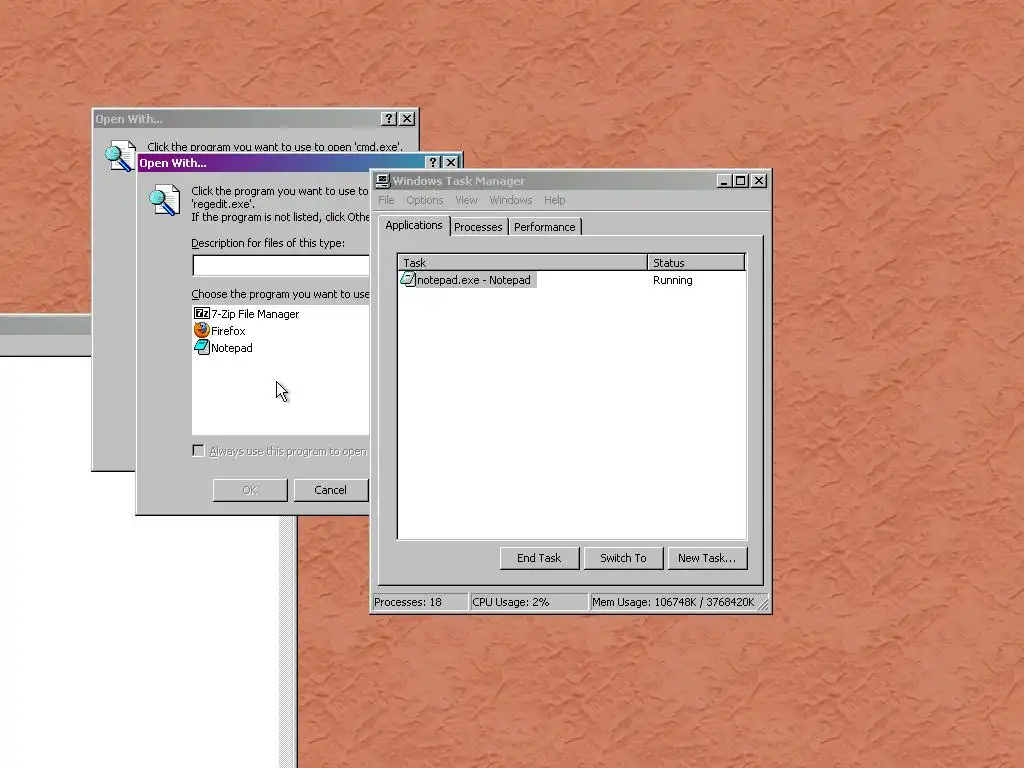Click 'CPU Usage: 2%' in status bar
This screenshot has width=1024, height=768.
click(x=528, y=602)
